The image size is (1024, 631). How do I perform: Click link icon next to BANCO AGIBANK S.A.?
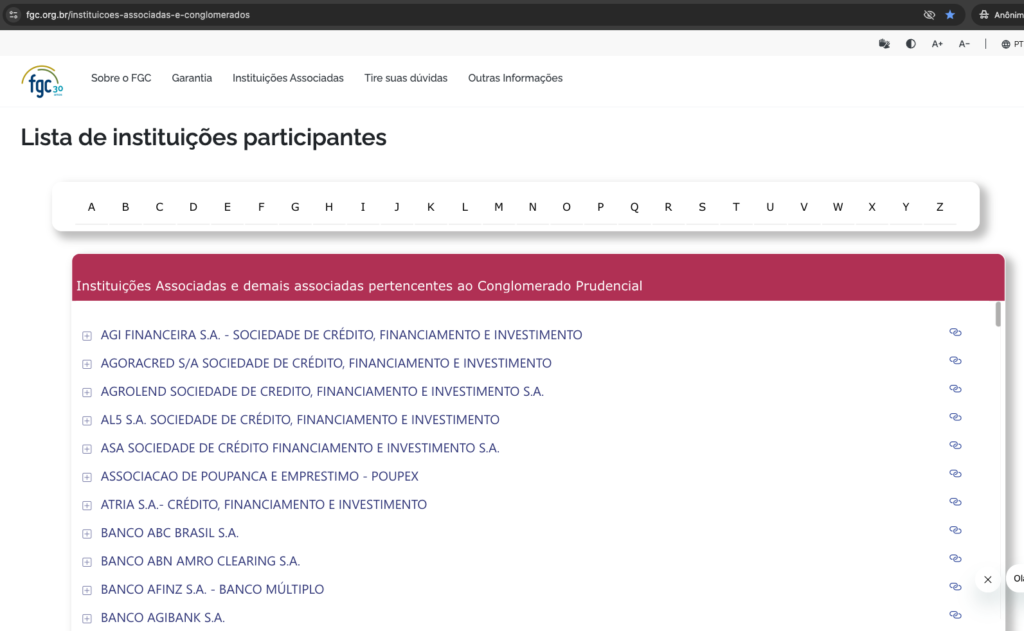955,614
